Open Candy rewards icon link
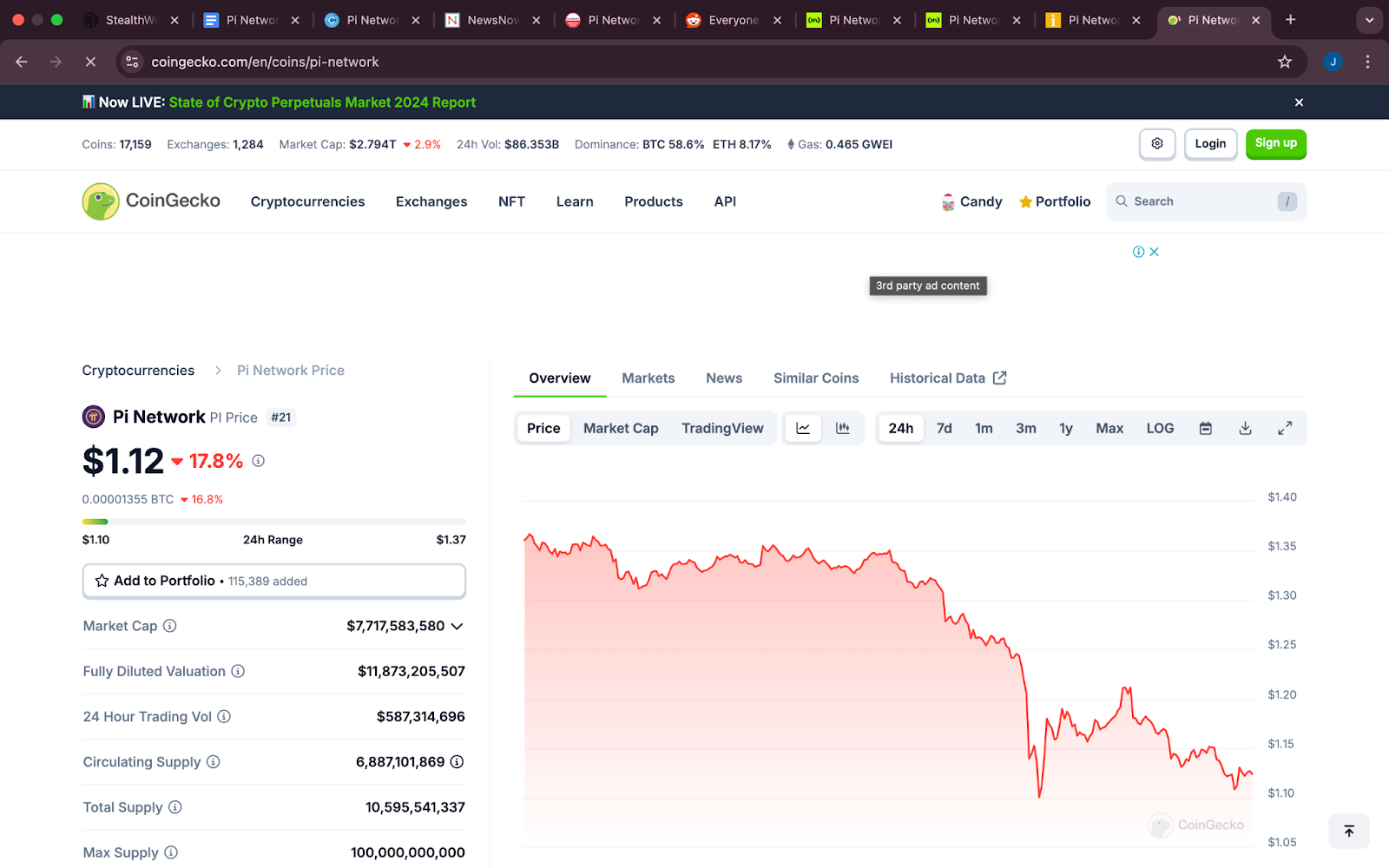Image resolution: width=1389 pixels, height=868 pixels. [x=971, y=201]
